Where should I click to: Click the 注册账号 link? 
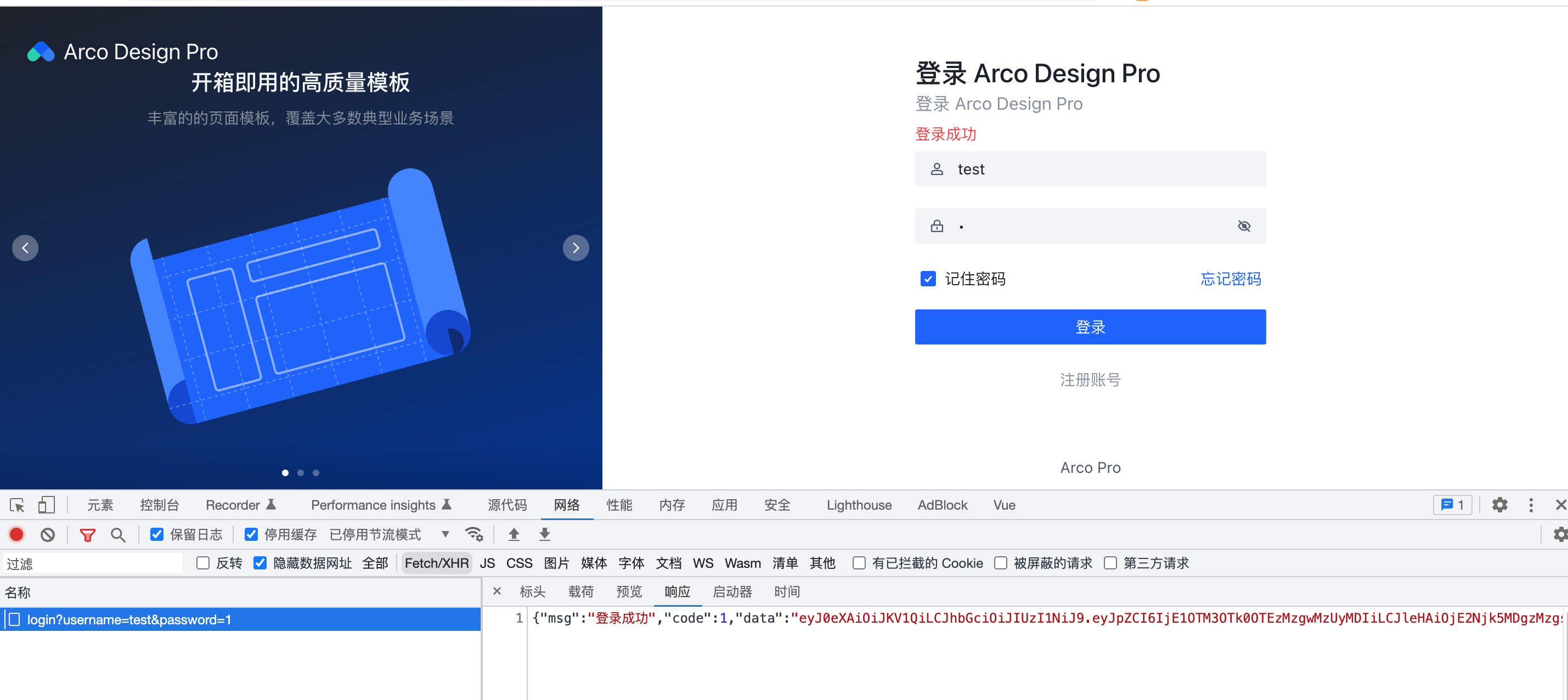(x=1090, y=380)
